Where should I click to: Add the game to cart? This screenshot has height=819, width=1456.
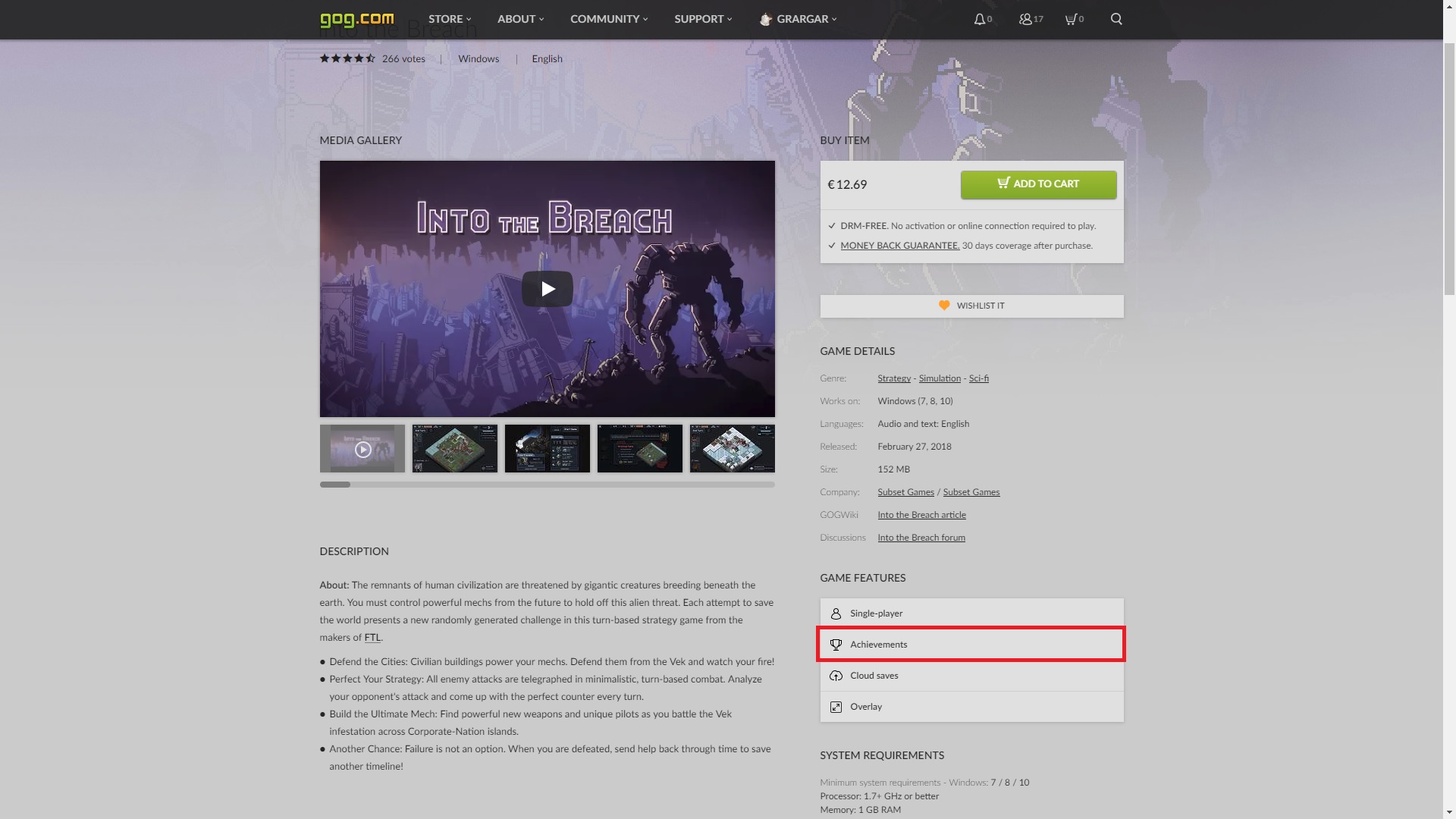pyautogui.click(x=1038, y=184)
